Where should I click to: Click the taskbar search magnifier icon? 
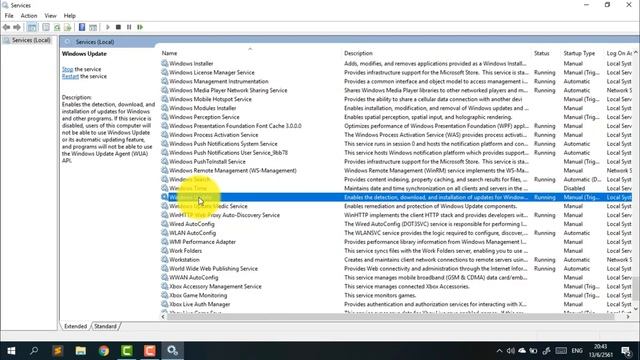pos(34,351)
